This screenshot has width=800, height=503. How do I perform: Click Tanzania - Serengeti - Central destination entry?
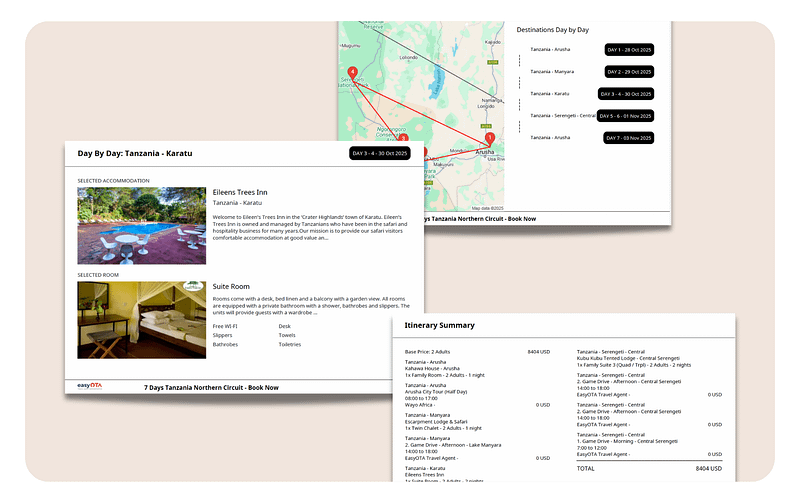564,116
